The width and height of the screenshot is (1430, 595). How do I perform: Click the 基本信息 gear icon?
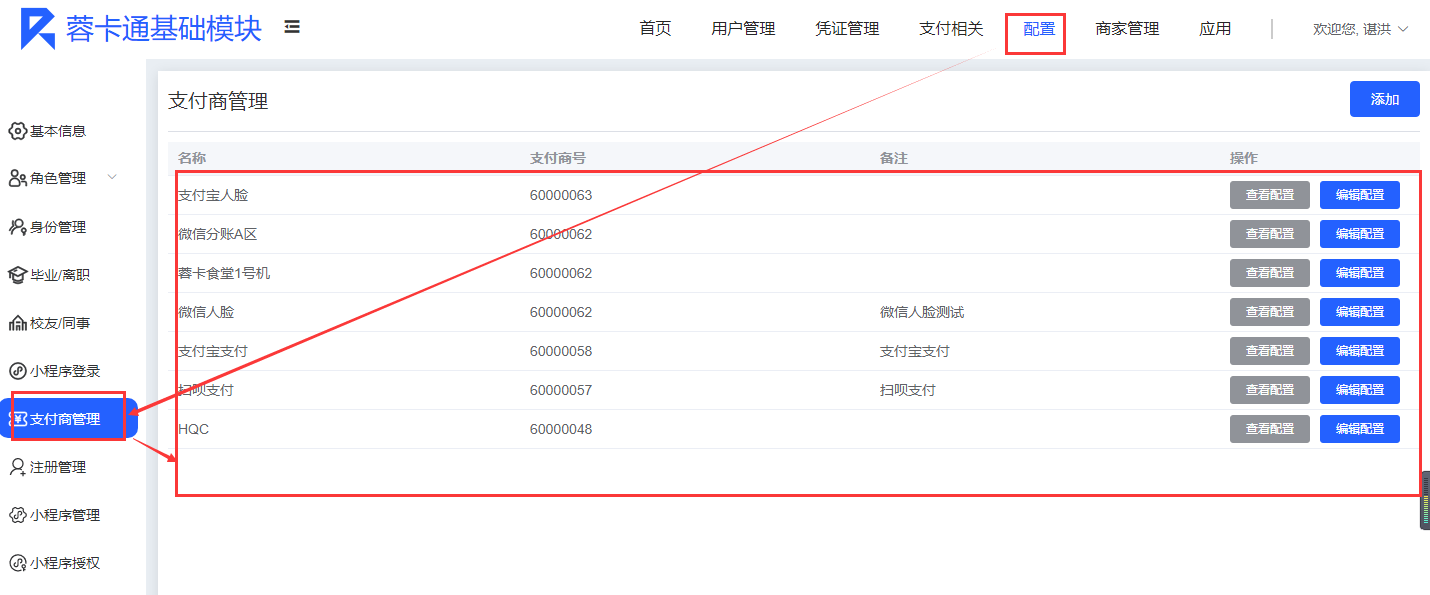(17, 131)
